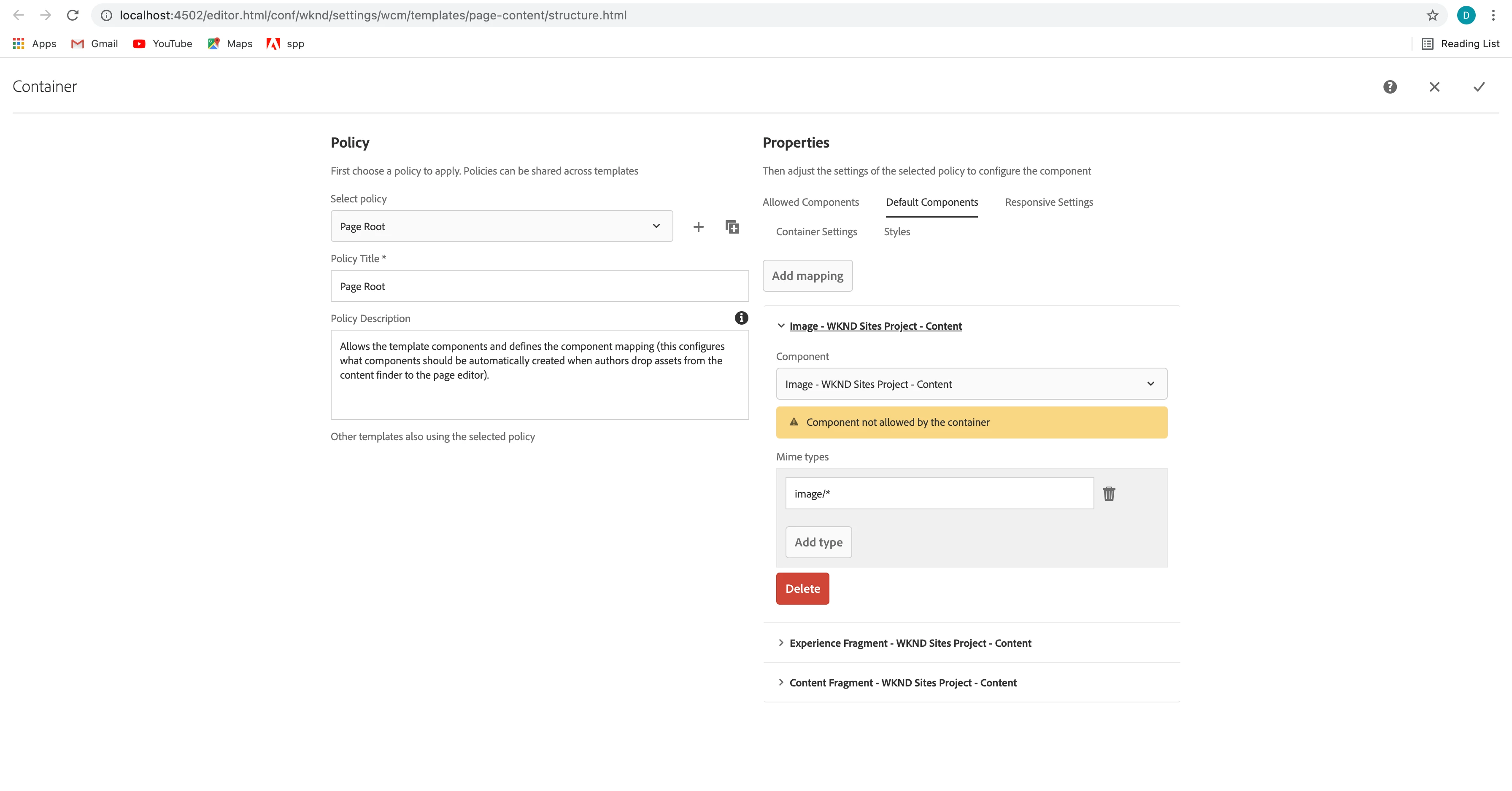Bookmark this page with the star icon
The image size is (1512, 791).
(x=1432, y=15)
